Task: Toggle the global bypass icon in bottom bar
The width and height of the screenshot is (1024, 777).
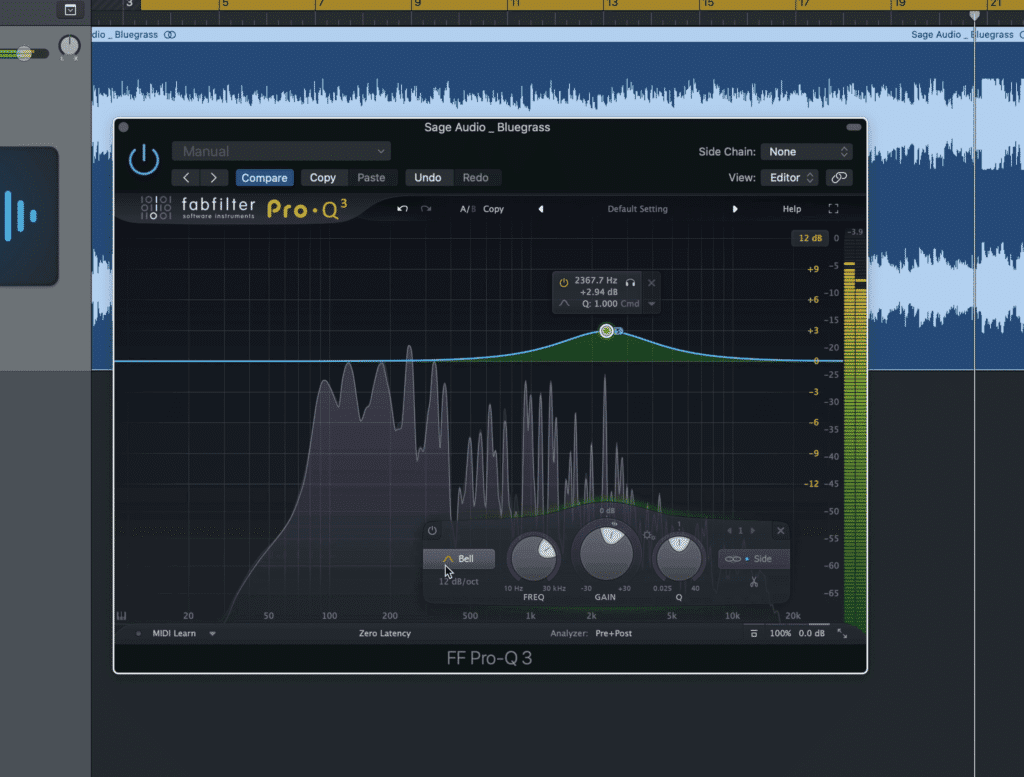Action: (754, 633)
